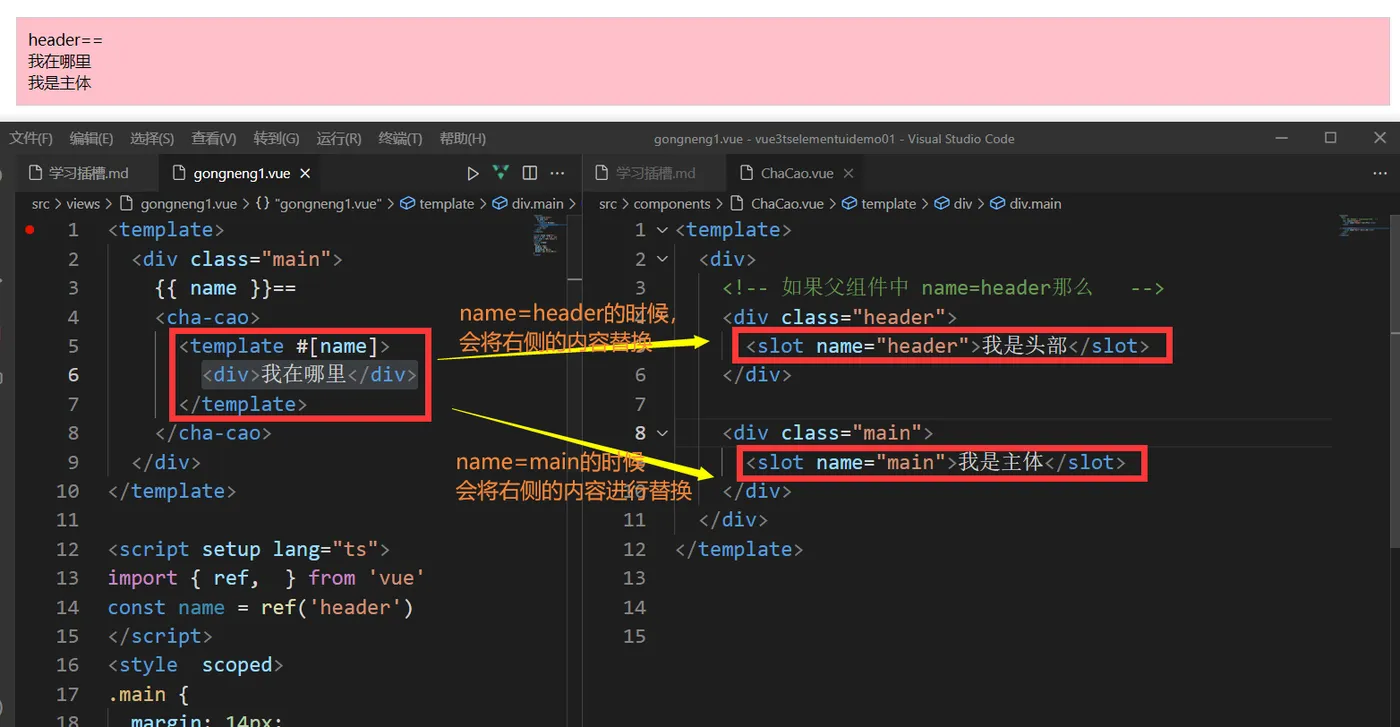1400x727 pixels.
Task: Open the 选择(S) menu
Action: pos(152,138)
